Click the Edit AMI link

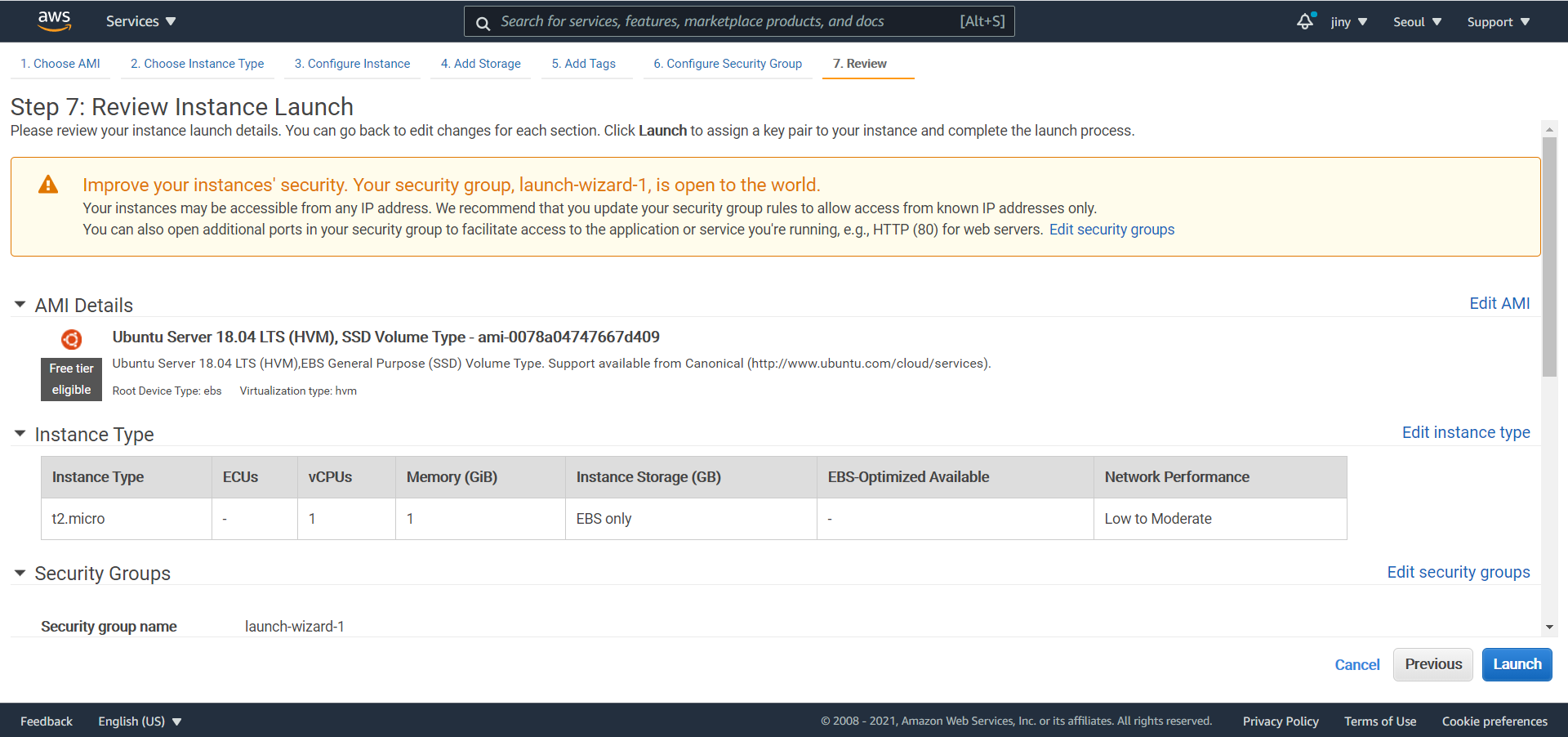click(x=1499, y=303)
